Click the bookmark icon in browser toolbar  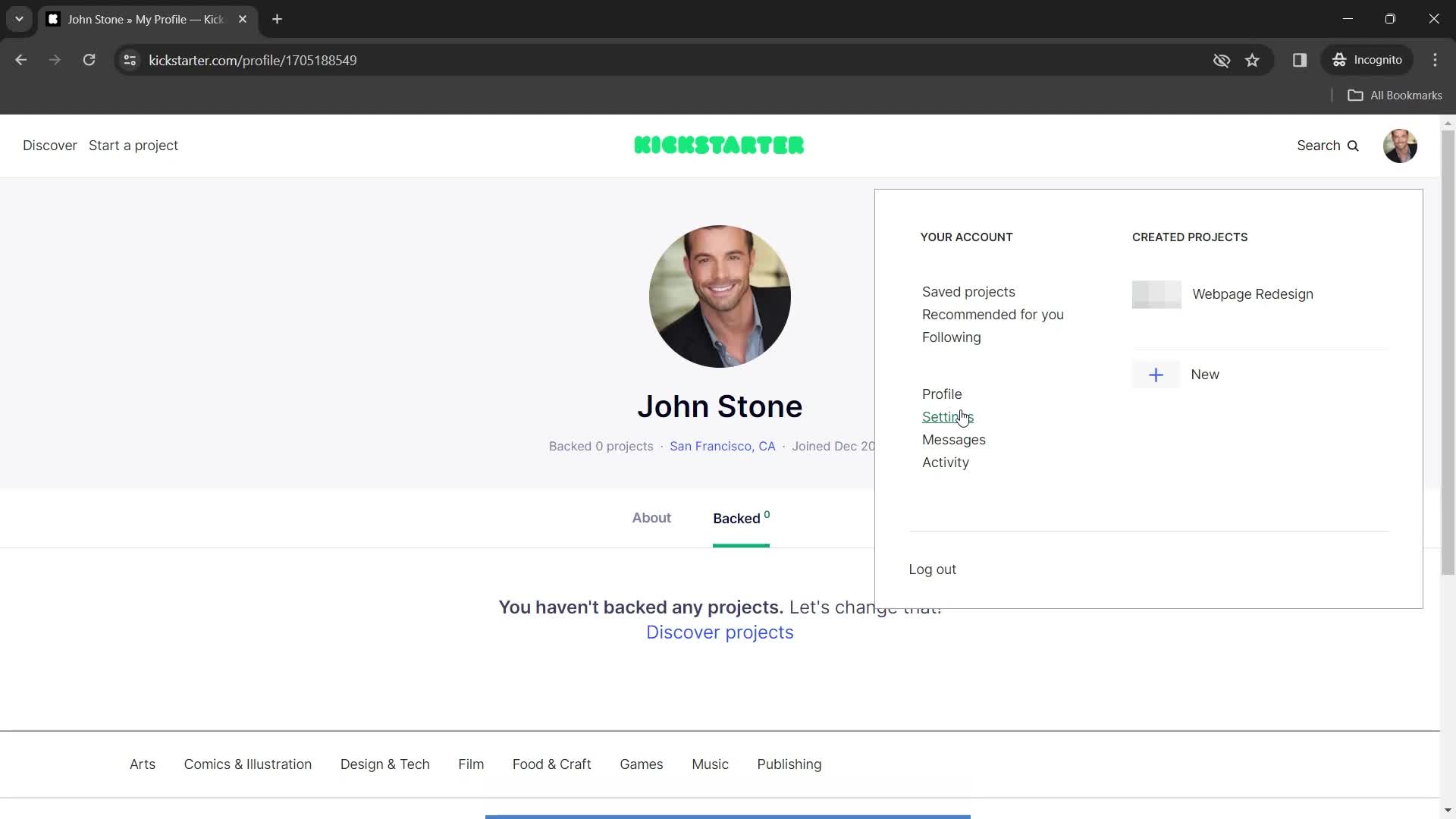[1252, 60]
